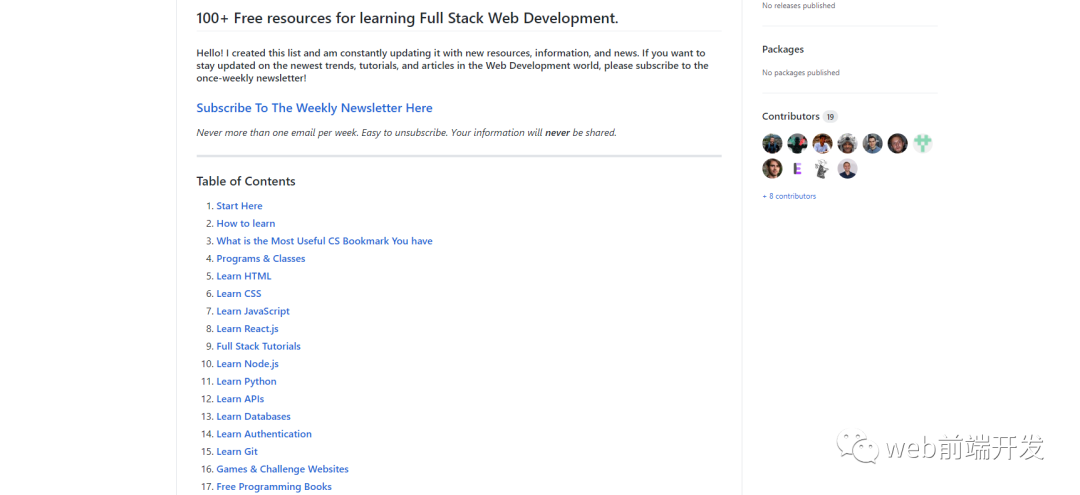The height and width of the screenshot is (495, 1080).
Task: Open Free Programming Books link
Action: (274, 486)
